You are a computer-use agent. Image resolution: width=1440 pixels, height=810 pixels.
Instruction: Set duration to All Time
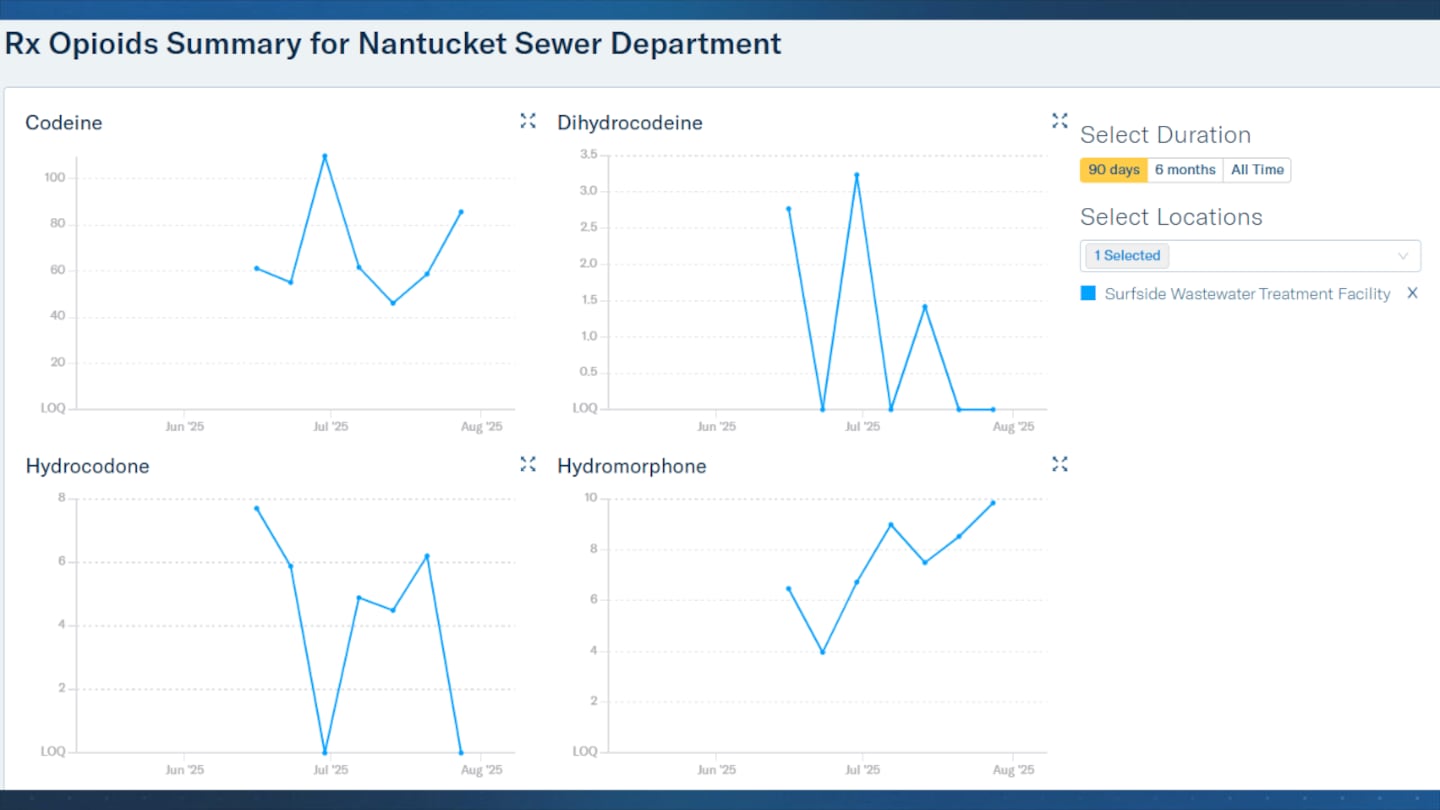tap(1257, 170)
